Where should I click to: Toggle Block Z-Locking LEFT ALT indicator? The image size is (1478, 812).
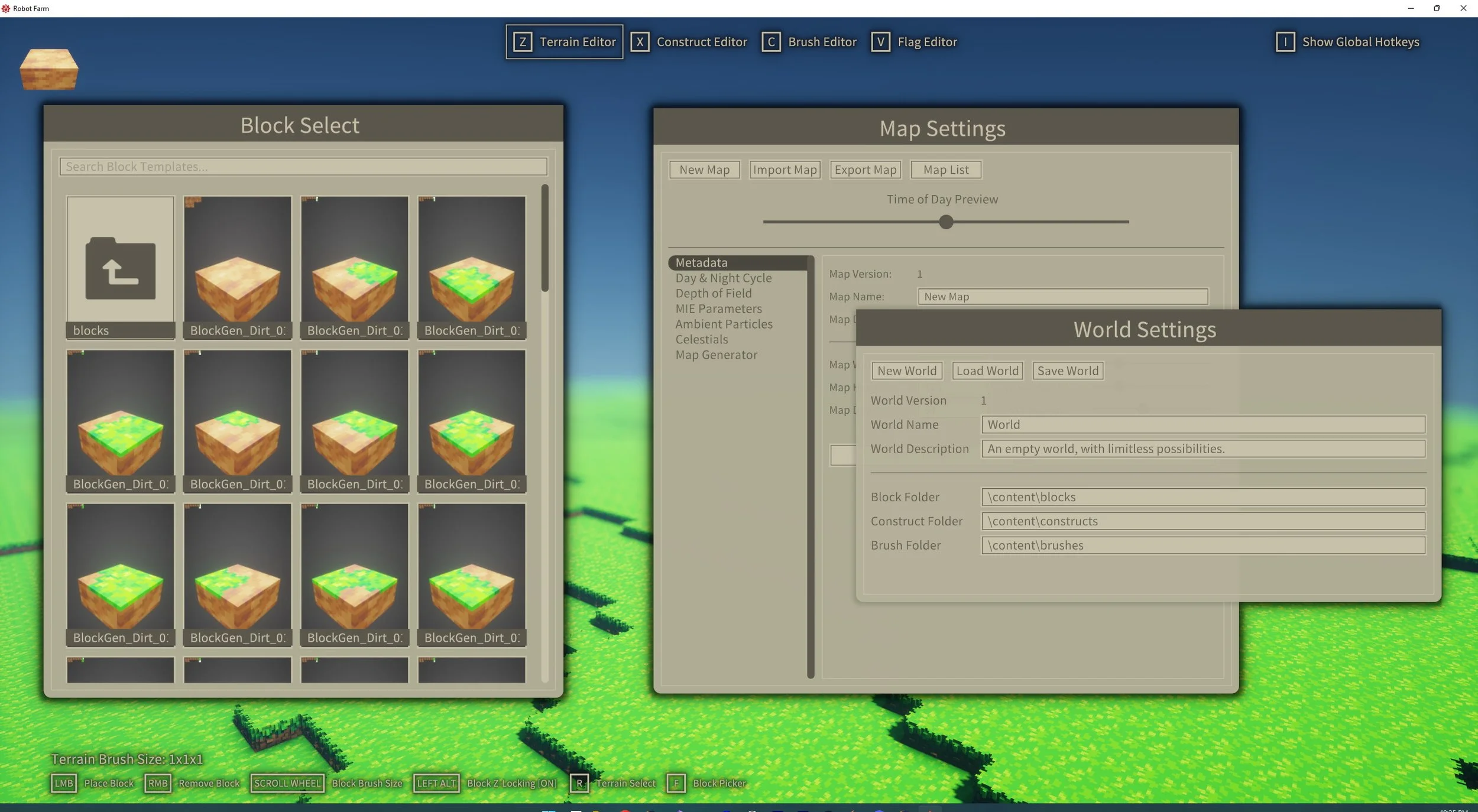tap(436, 783)
